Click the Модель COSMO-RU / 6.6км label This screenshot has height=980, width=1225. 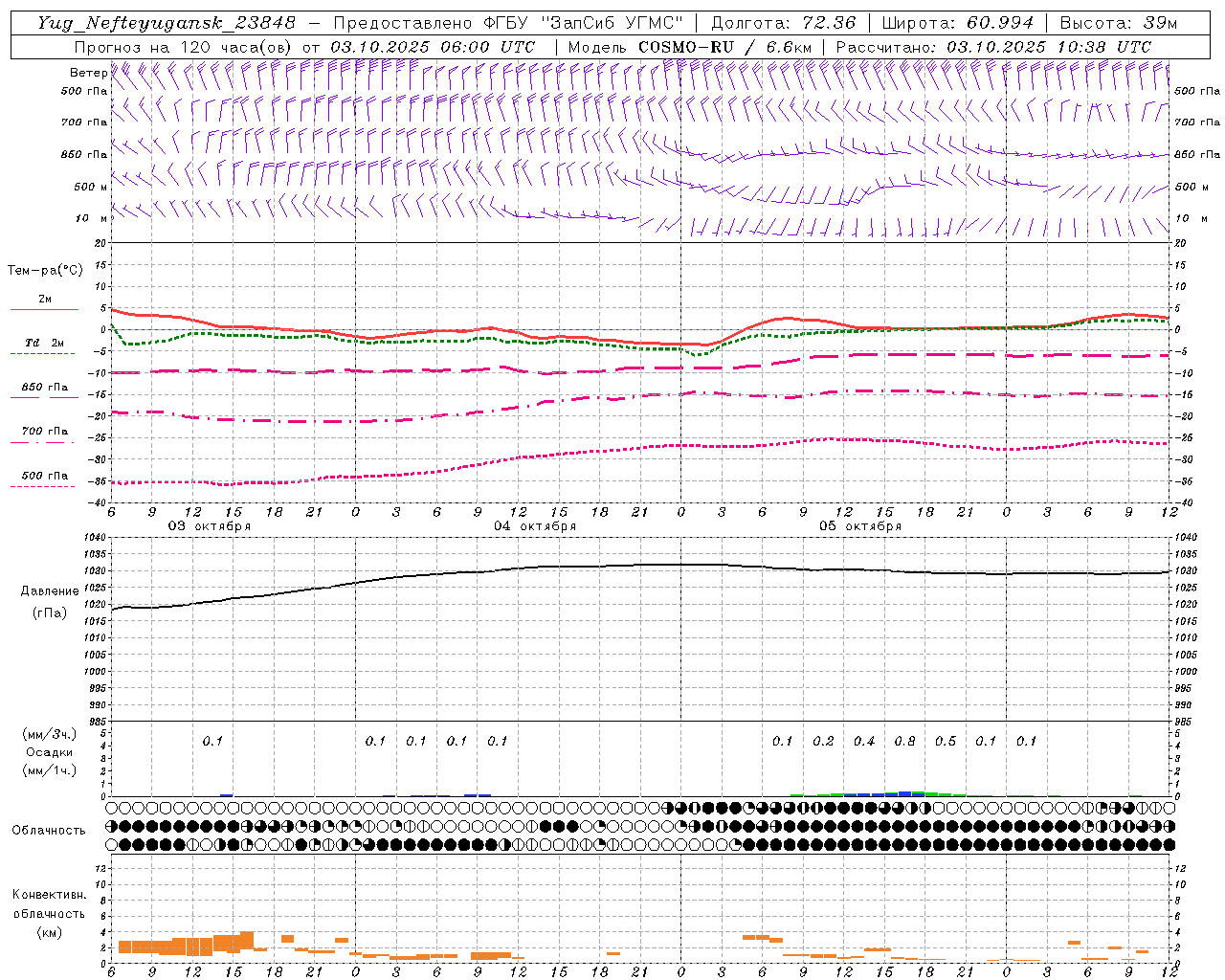pos(690,47)
